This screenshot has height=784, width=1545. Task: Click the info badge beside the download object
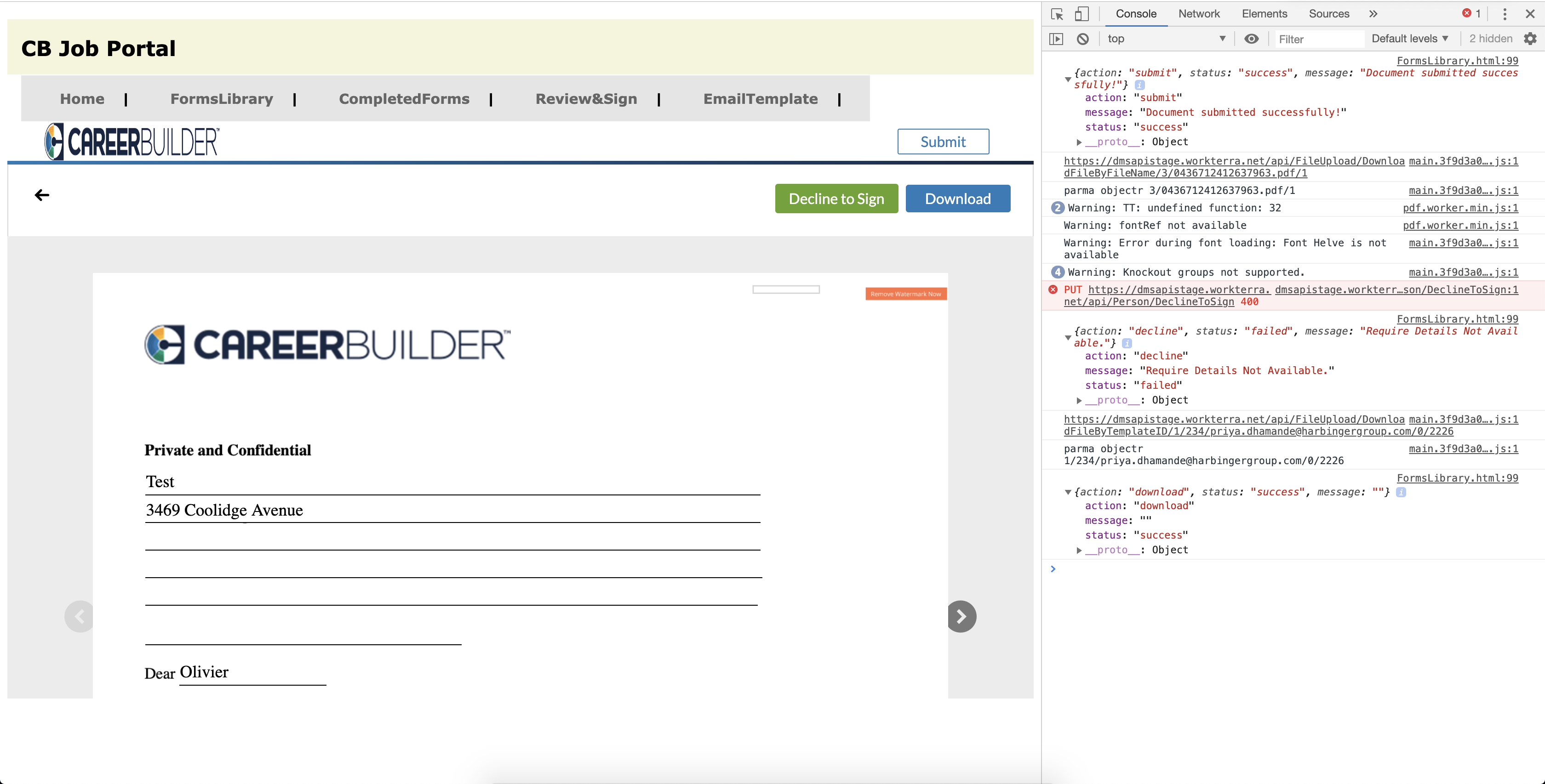coord(1401,492)
